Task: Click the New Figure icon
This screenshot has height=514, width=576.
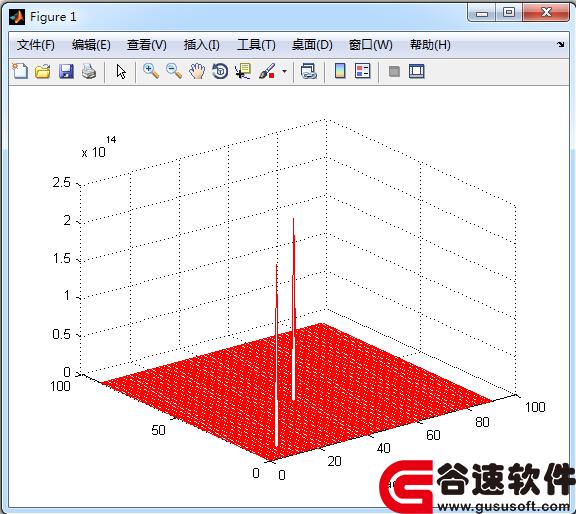Action: pos(20,71)
